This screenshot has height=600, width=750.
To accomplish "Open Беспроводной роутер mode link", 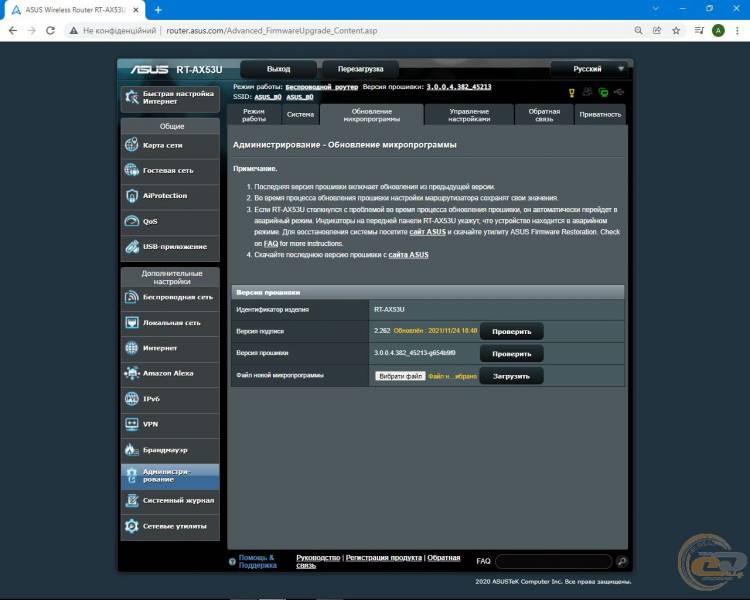I will pos(321,87).
